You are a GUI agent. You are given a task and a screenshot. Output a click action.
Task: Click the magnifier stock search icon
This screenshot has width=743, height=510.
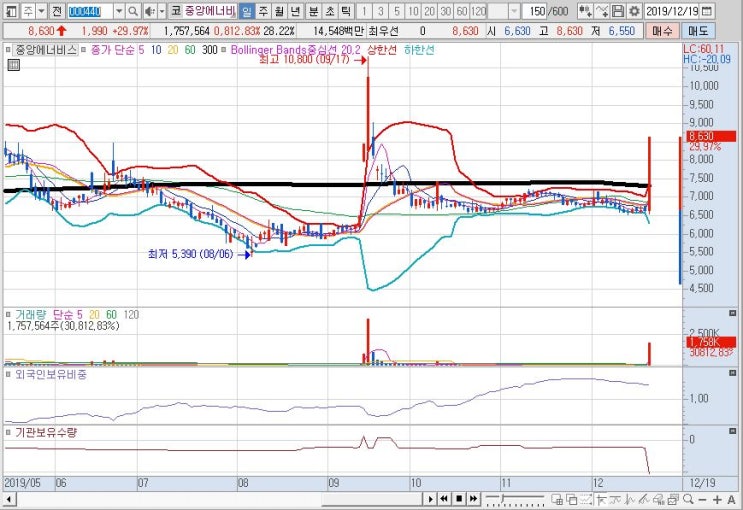(x=134, y=10)
